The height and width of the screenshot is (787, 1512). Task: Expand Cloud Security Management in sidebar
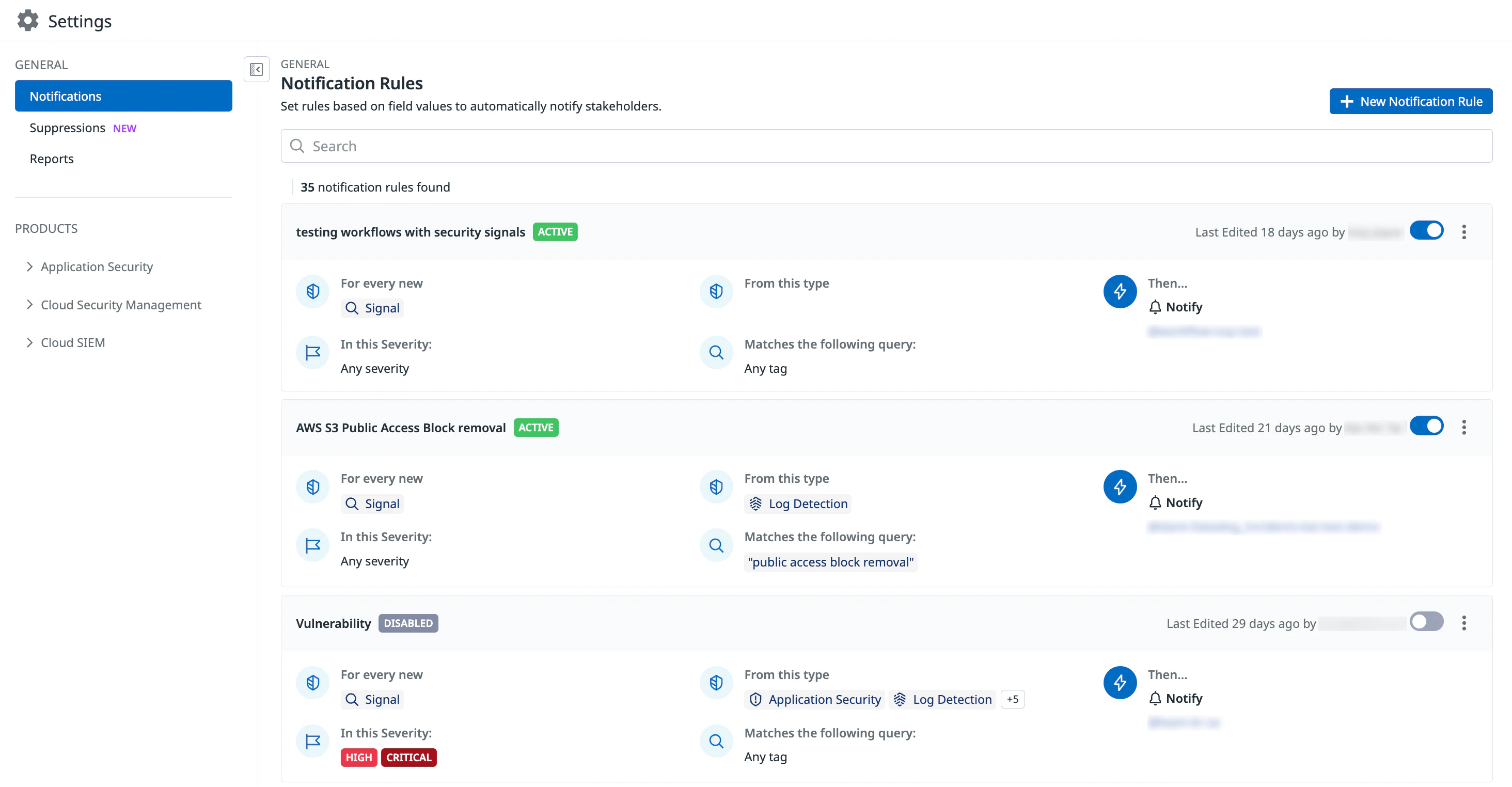tap(113, 305)
